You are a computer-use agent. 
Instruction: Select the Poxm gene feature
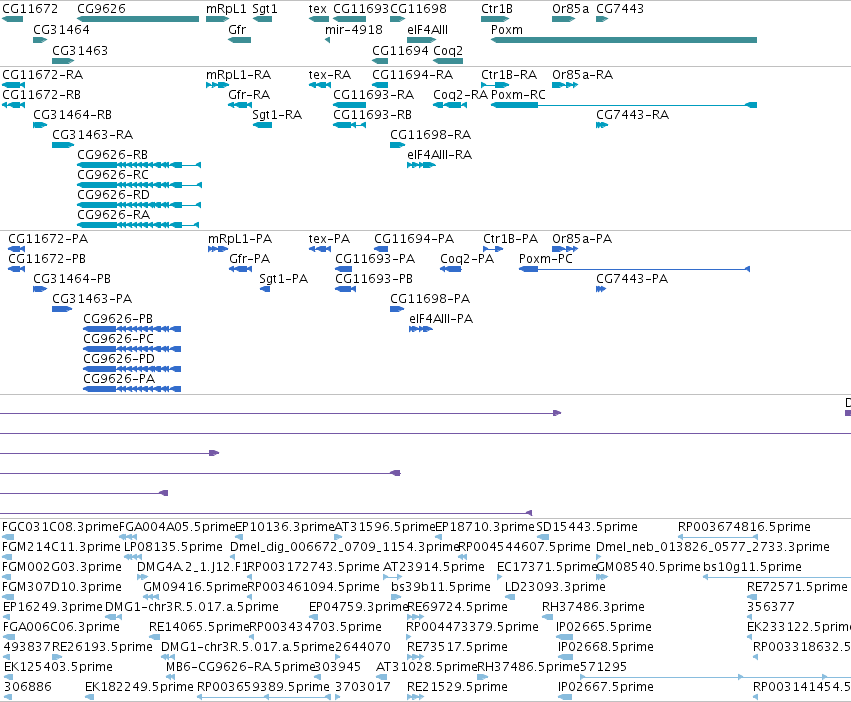[x=624, y=40]
